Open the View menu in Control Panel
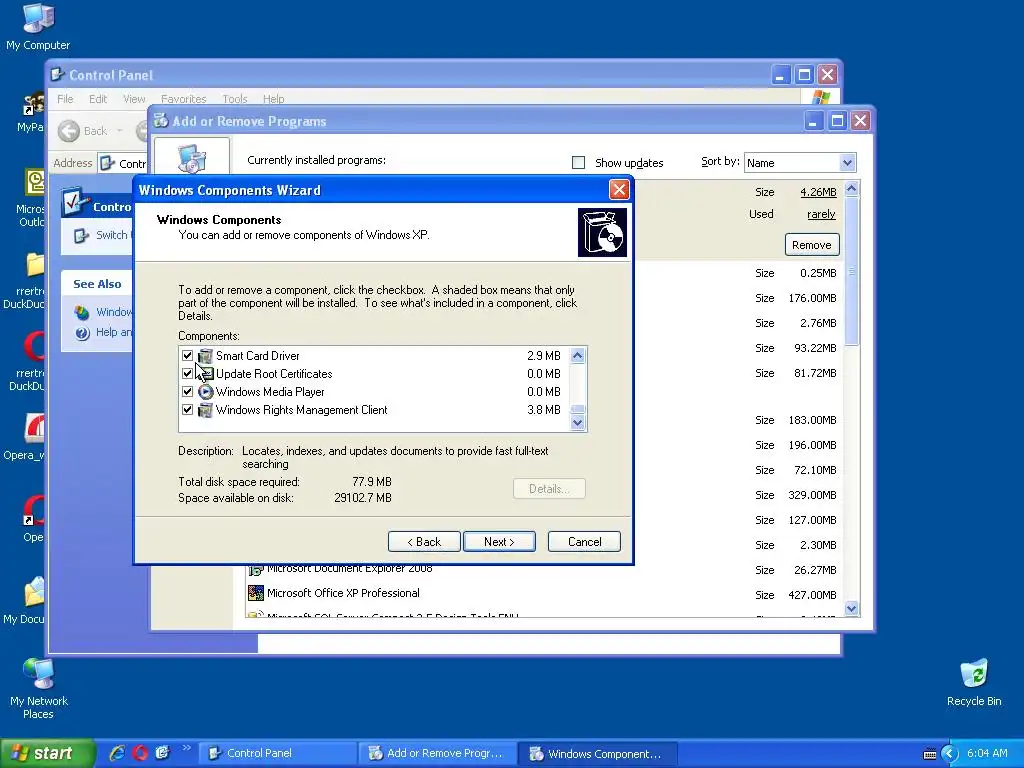 pyautogui.click(x=134, y=99)
